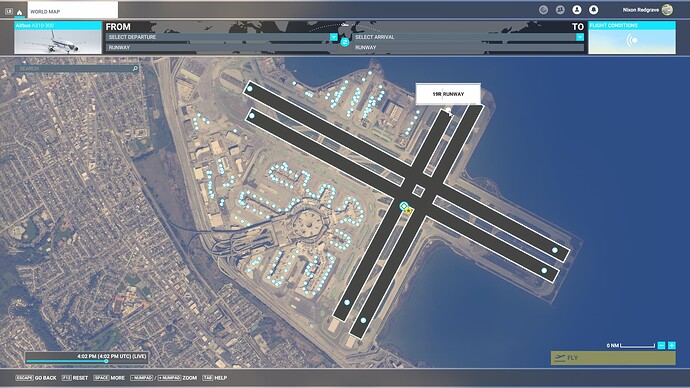Open More options in bottom bar
This screenshot has width=690, height=388.
point(109,378)
